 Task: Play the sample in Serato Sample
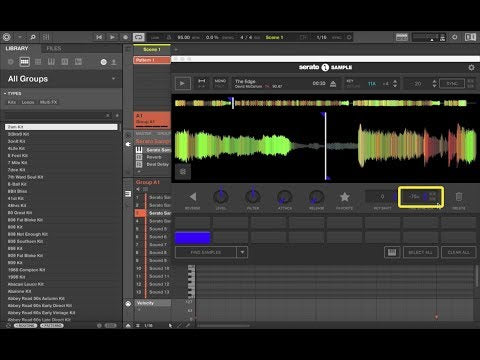[x=183, y=83]
